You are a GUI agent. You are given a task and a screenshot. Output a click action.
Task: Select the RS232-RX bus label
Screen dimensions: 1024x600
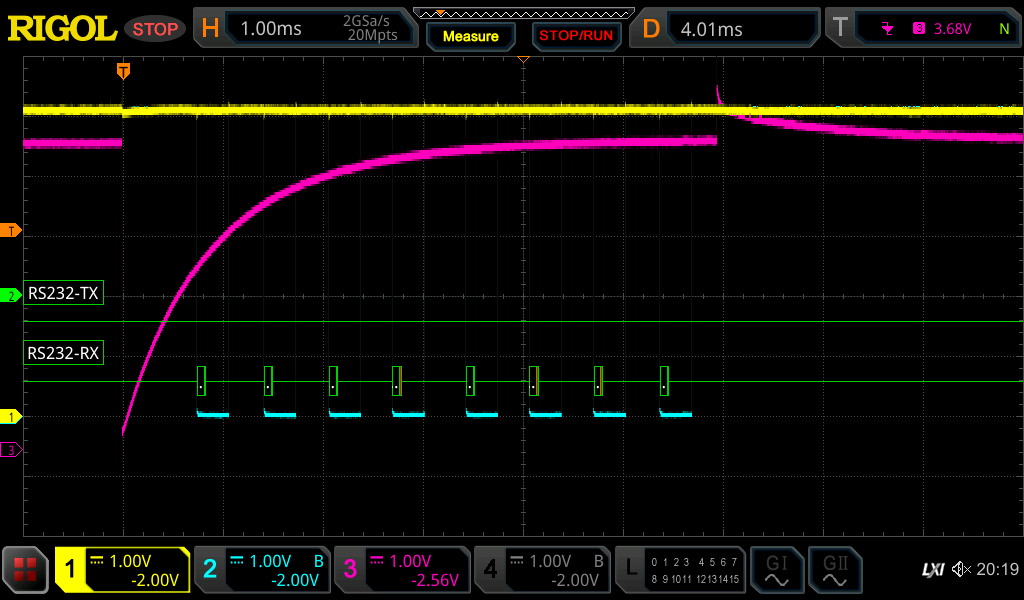click(62, 352)
